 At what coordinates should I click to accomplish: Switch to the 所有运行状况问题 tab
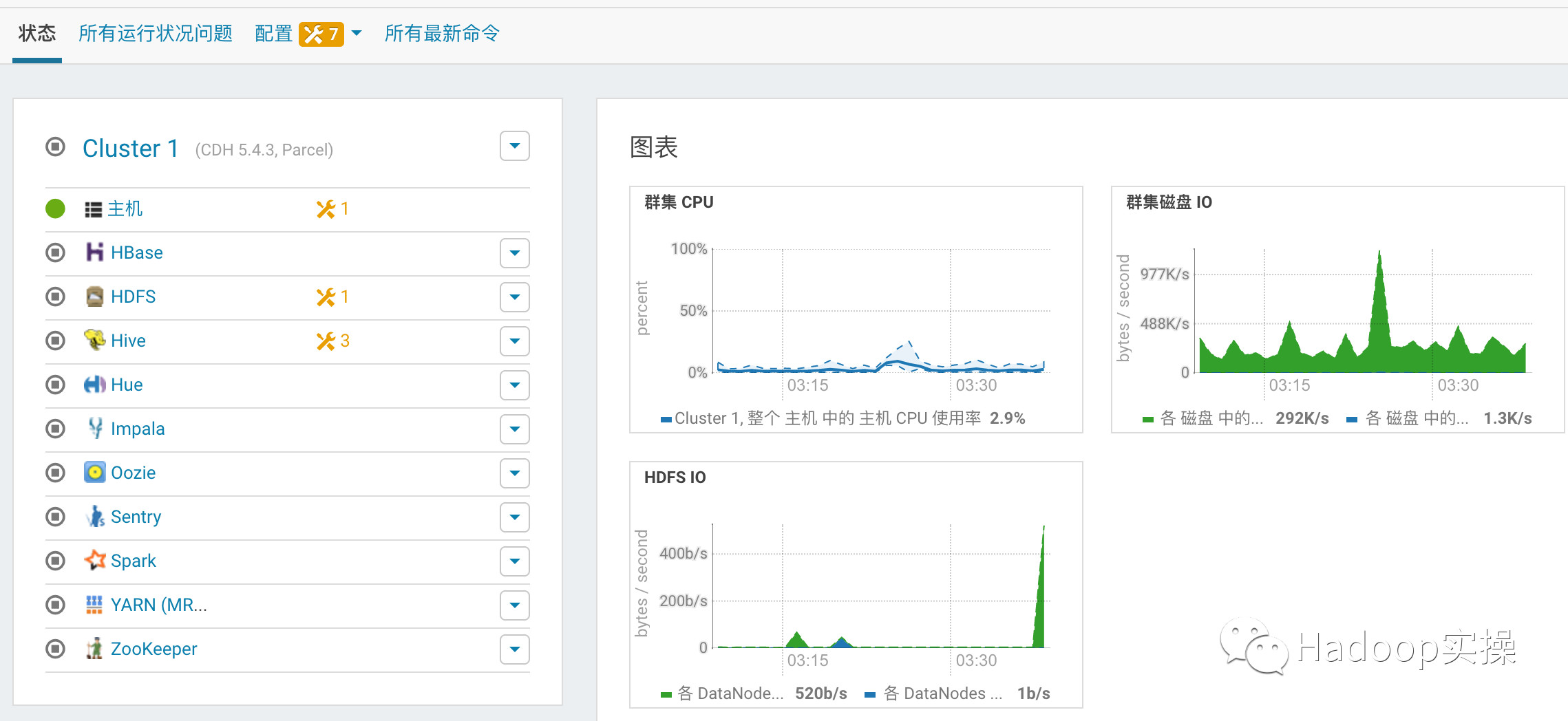(156, 33)
